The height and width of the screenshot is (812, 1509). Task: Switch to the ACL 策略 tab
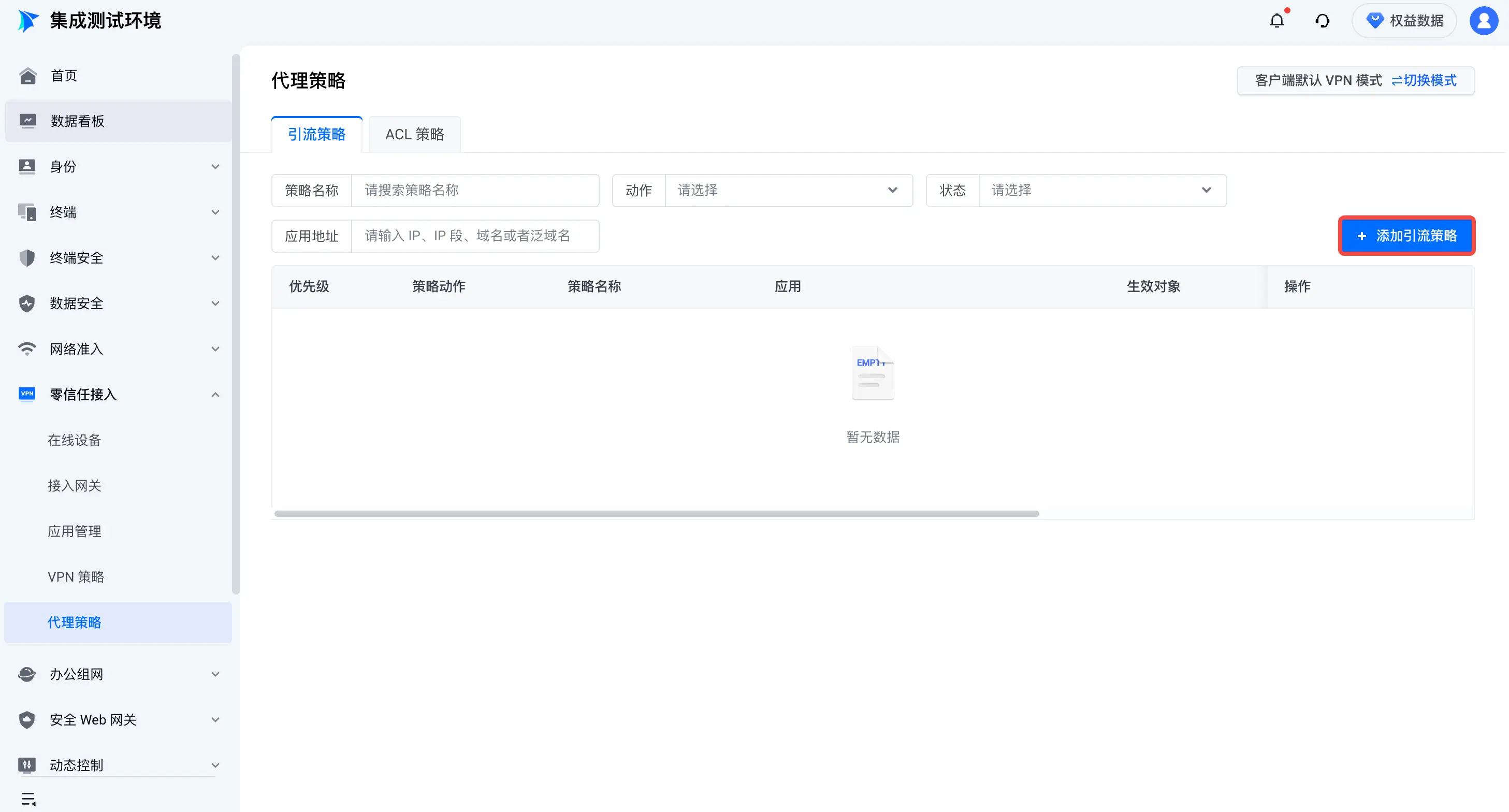click(415, 135)
